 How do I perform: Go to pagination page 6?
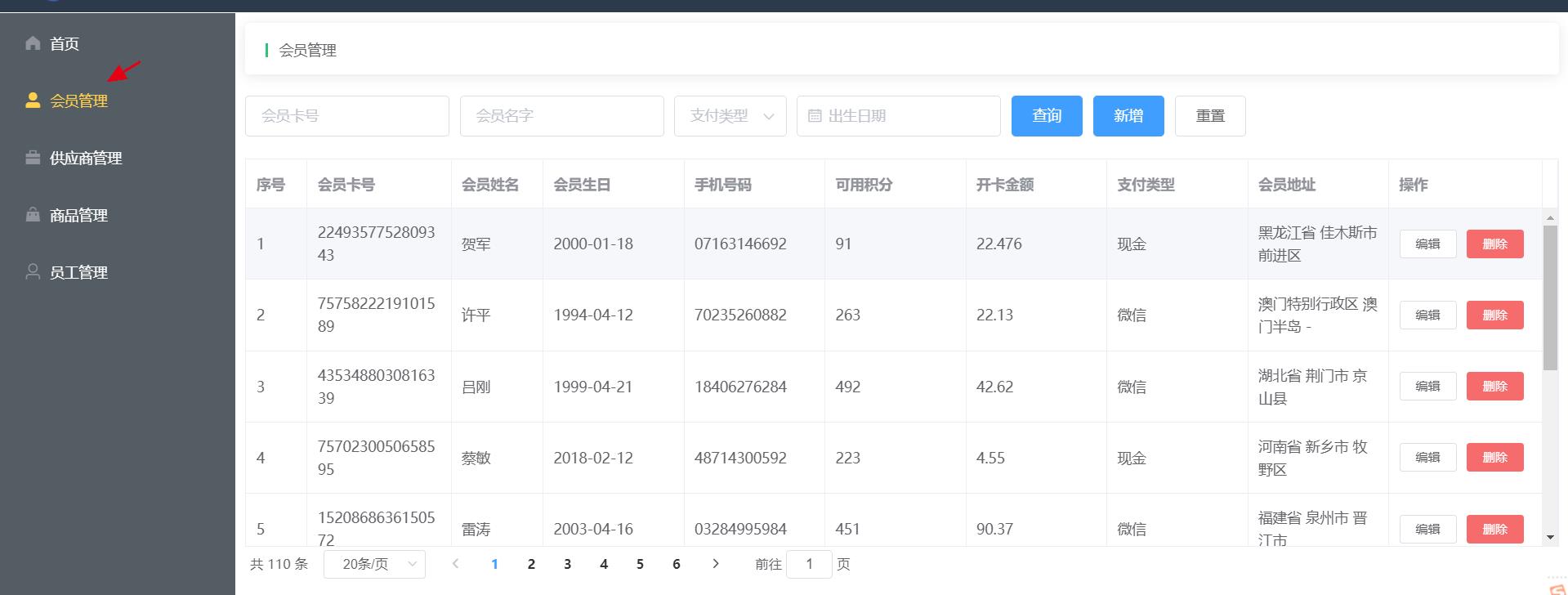pyautogui.click(x=677, y=564)
